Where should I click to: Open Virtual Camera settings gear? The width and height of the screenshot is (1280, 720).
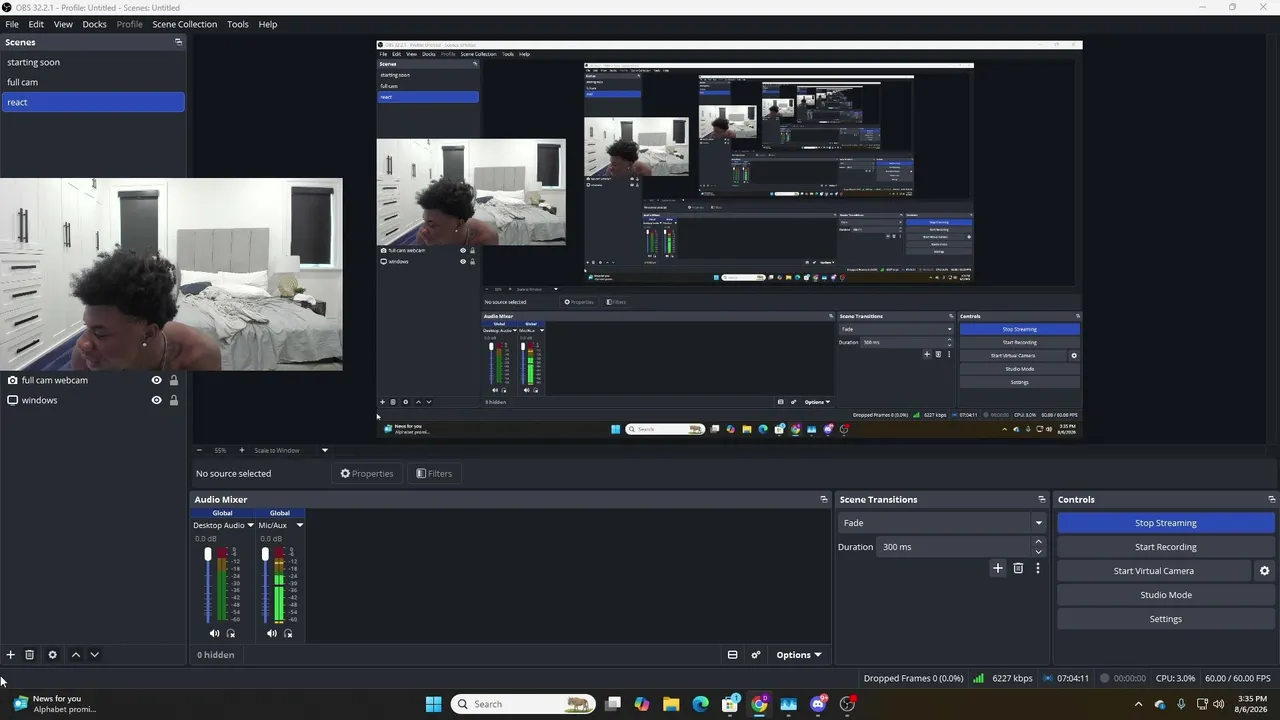point(1264,571)
